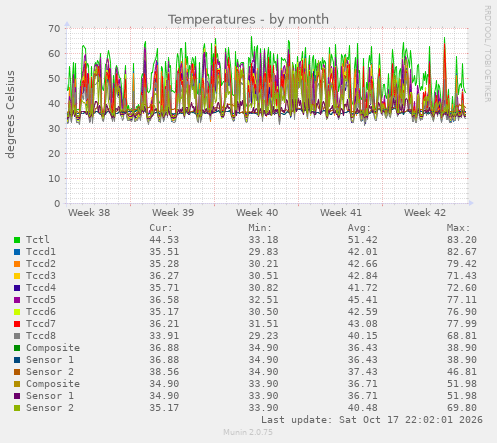Click Sensor 2 max value 69.80

[x=462, y=408]
